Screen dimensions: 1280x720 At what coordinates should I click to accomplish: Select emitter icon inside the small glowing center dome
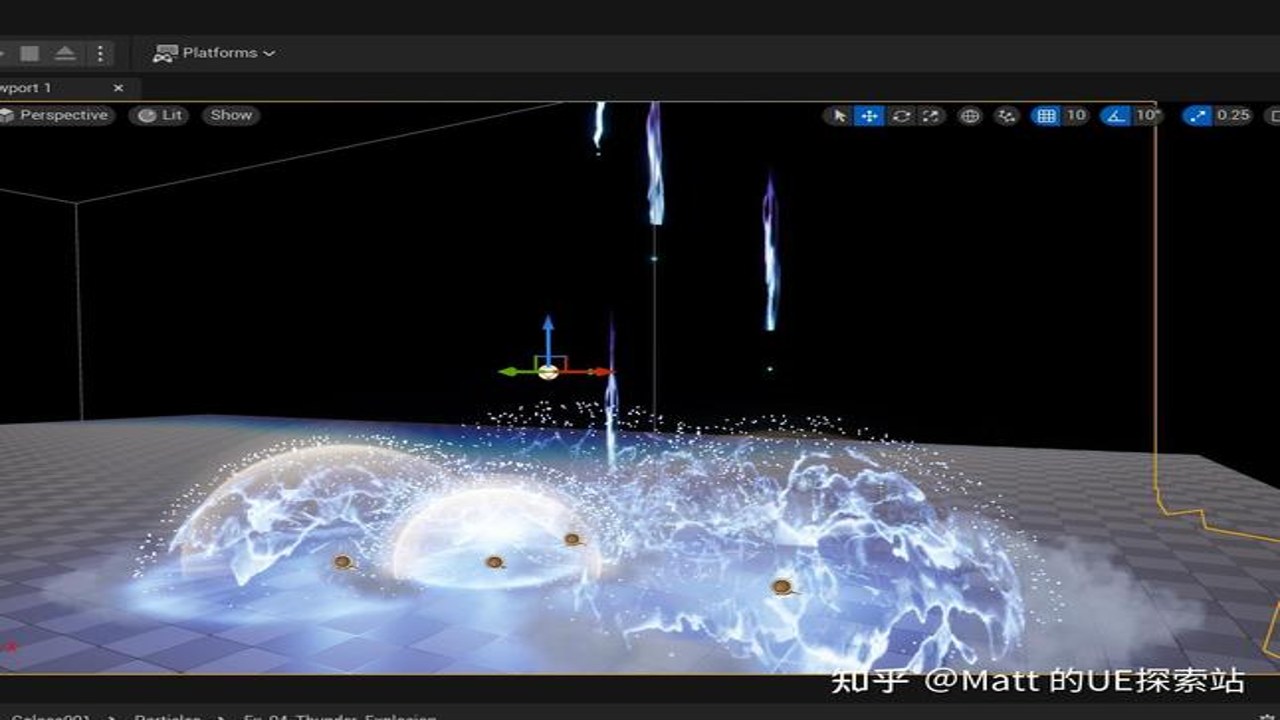[x=495, y=562]
